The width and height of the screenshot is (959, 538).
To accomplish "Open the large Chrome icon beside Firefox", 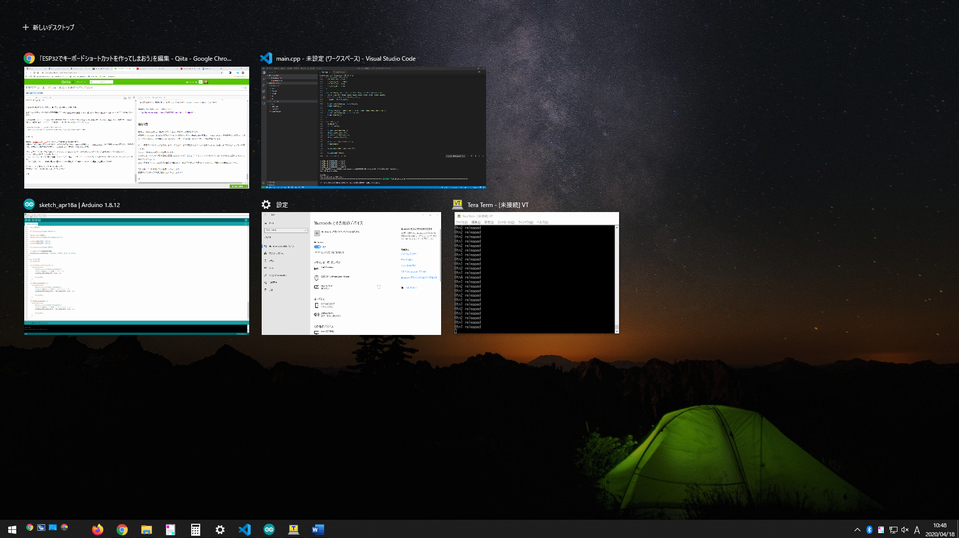I will (122, 529).
